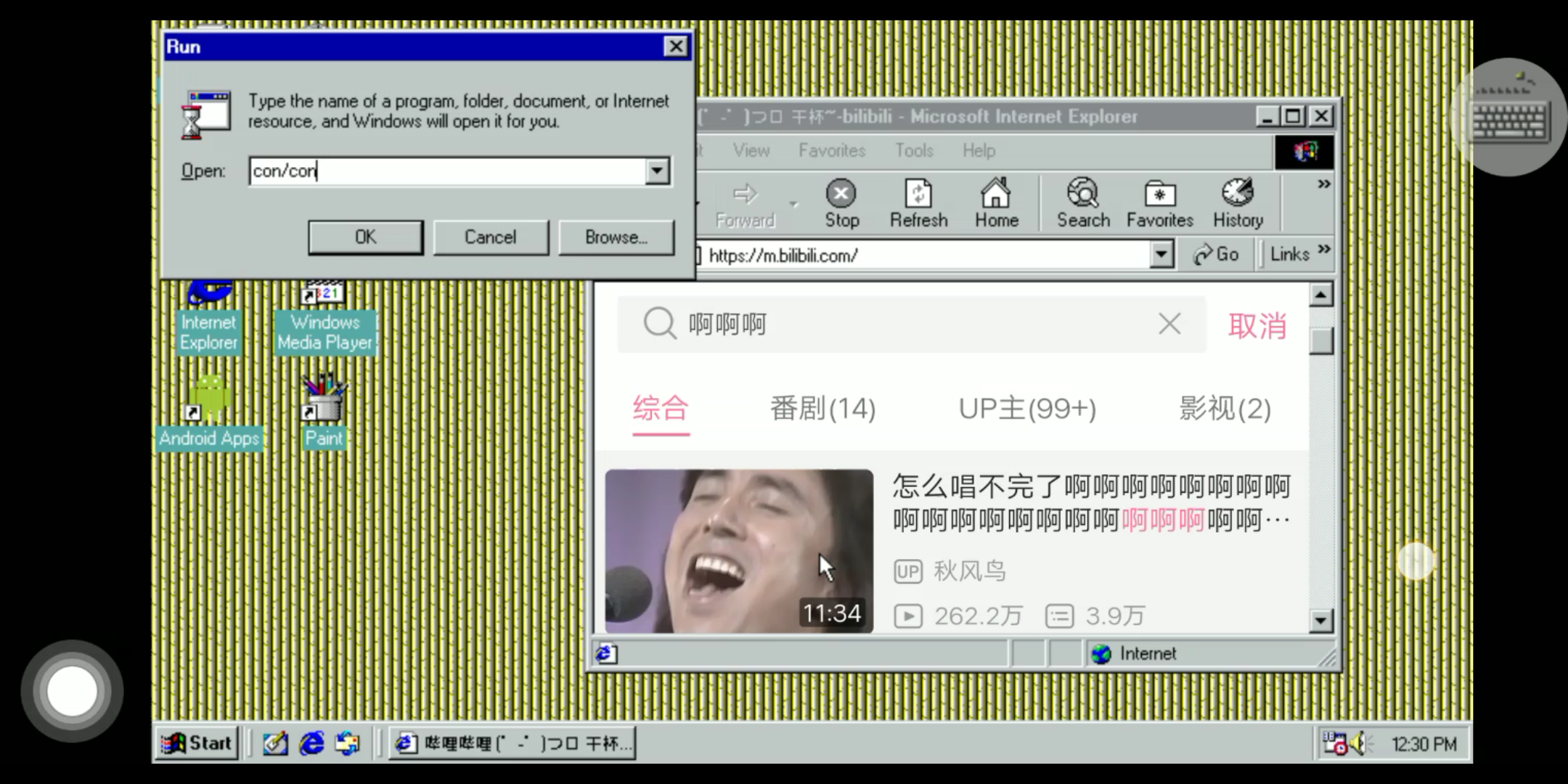Screen dimensions: 1568x784
Task: Click the Refresh toolbar icon
Action: 918,203
